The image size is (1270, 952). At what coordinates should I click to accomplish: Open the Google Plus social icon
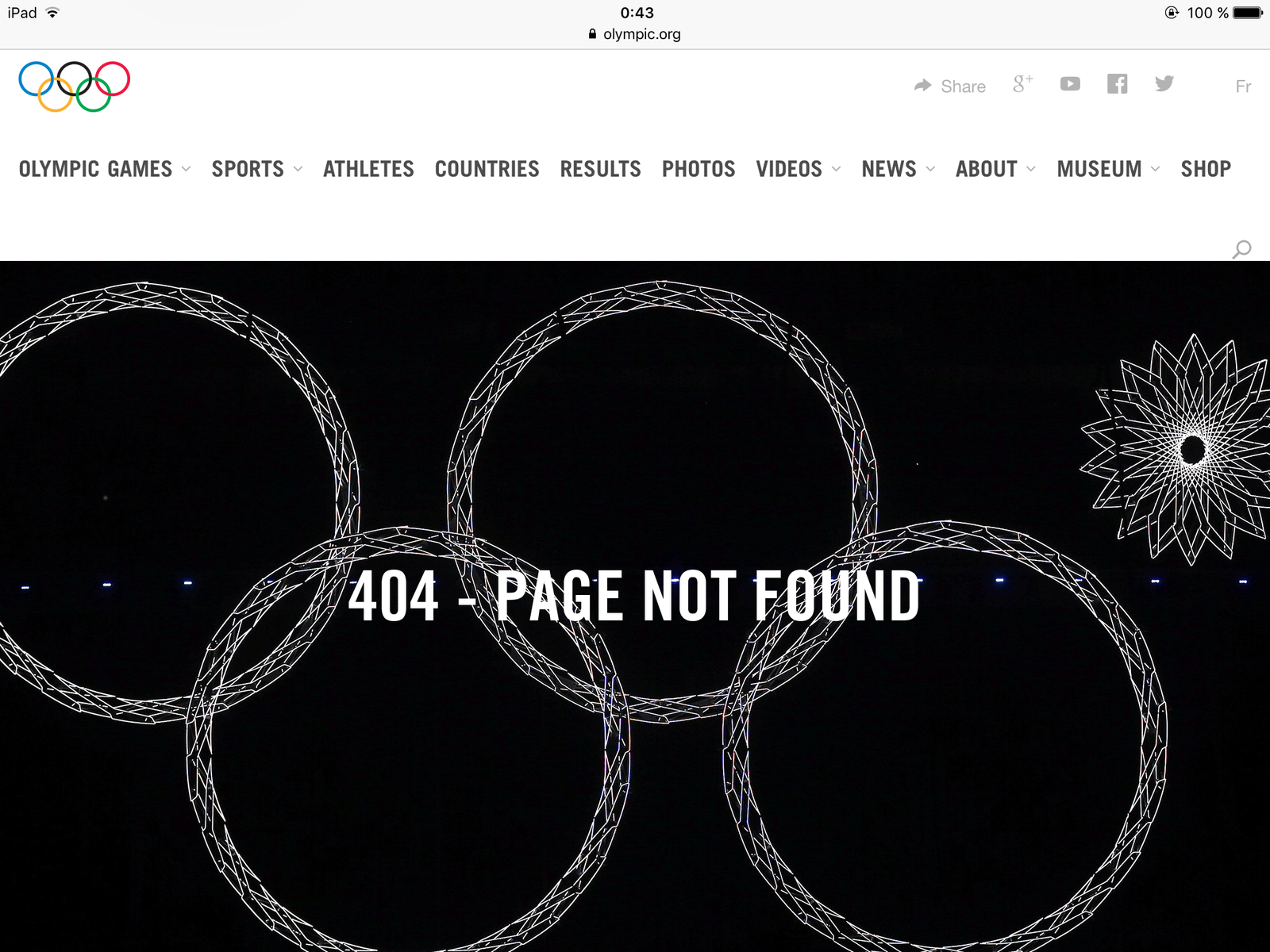1022,83
